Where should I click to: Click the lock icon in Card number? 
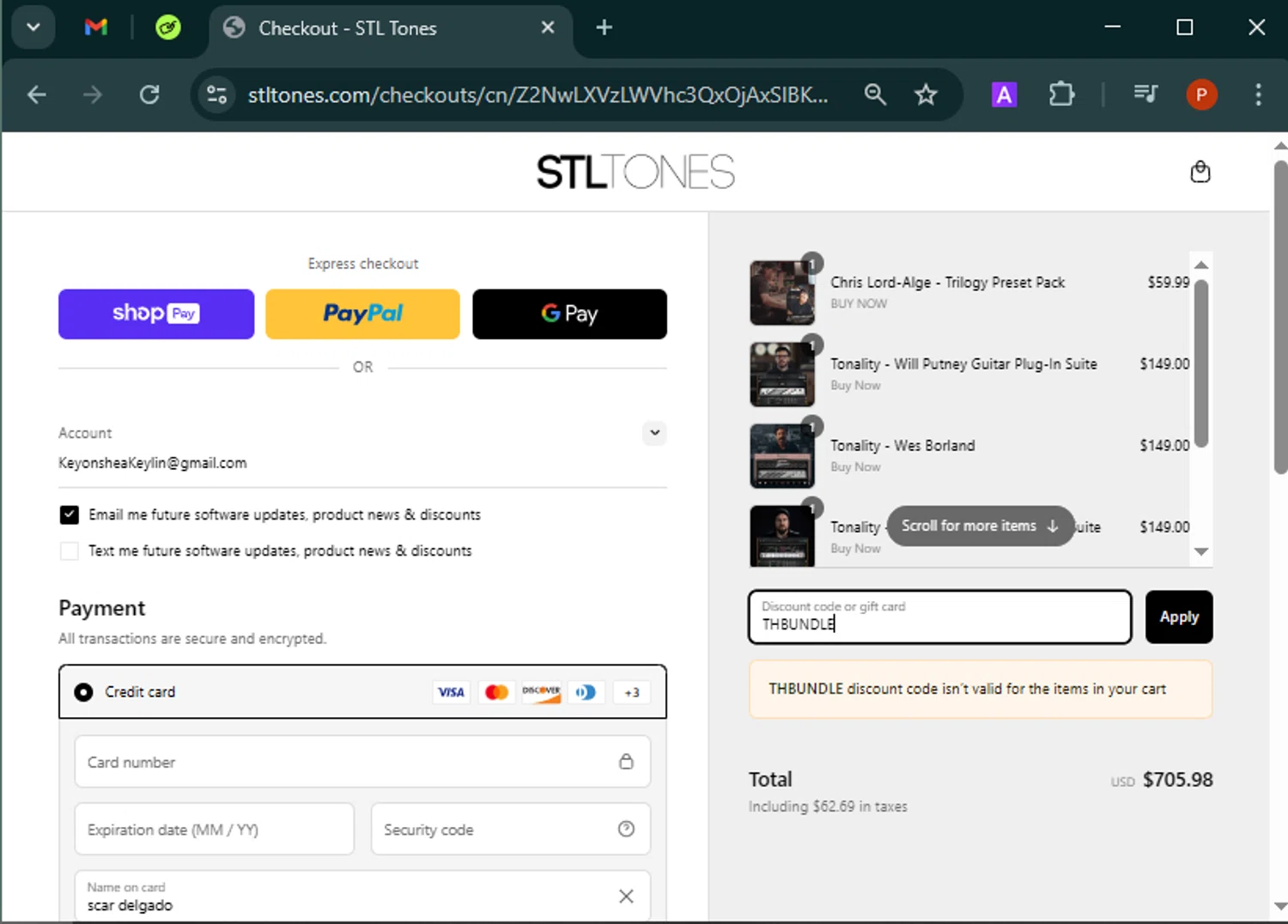coord(626,762)
